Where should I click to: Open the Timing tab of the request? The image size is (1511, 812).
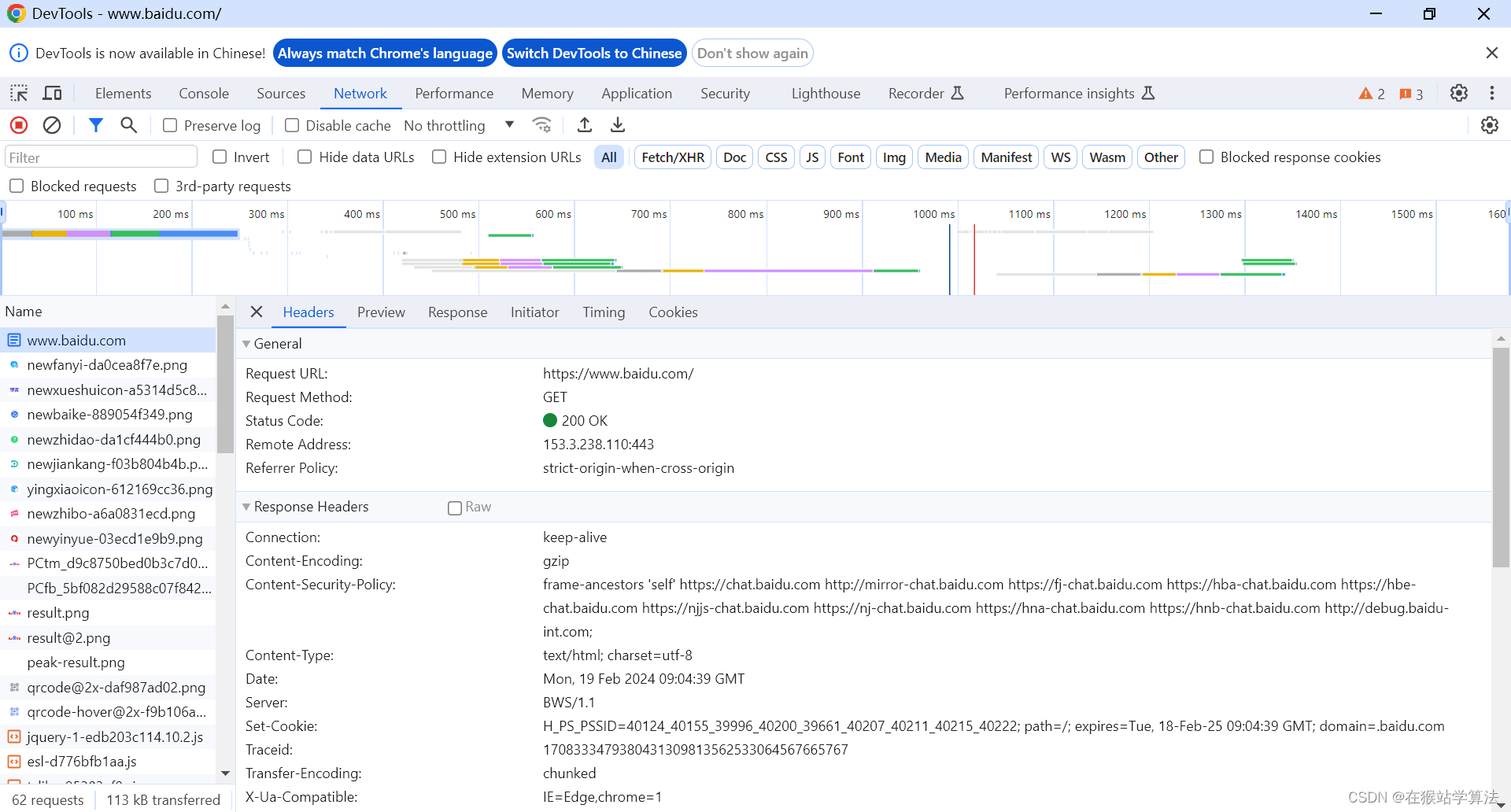(604, 312)
